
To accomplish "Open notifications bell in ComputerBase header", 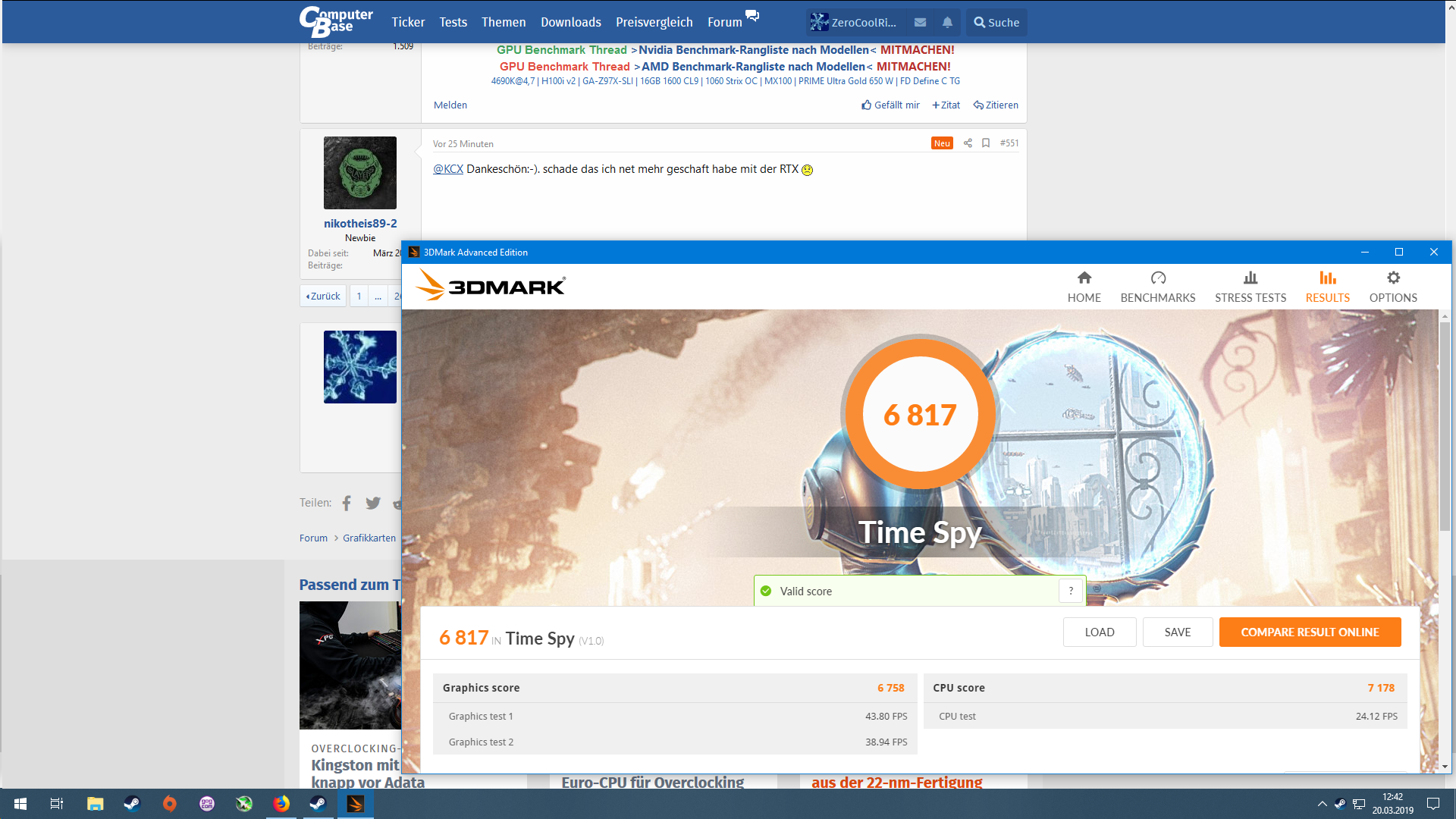I will [947, 23].
